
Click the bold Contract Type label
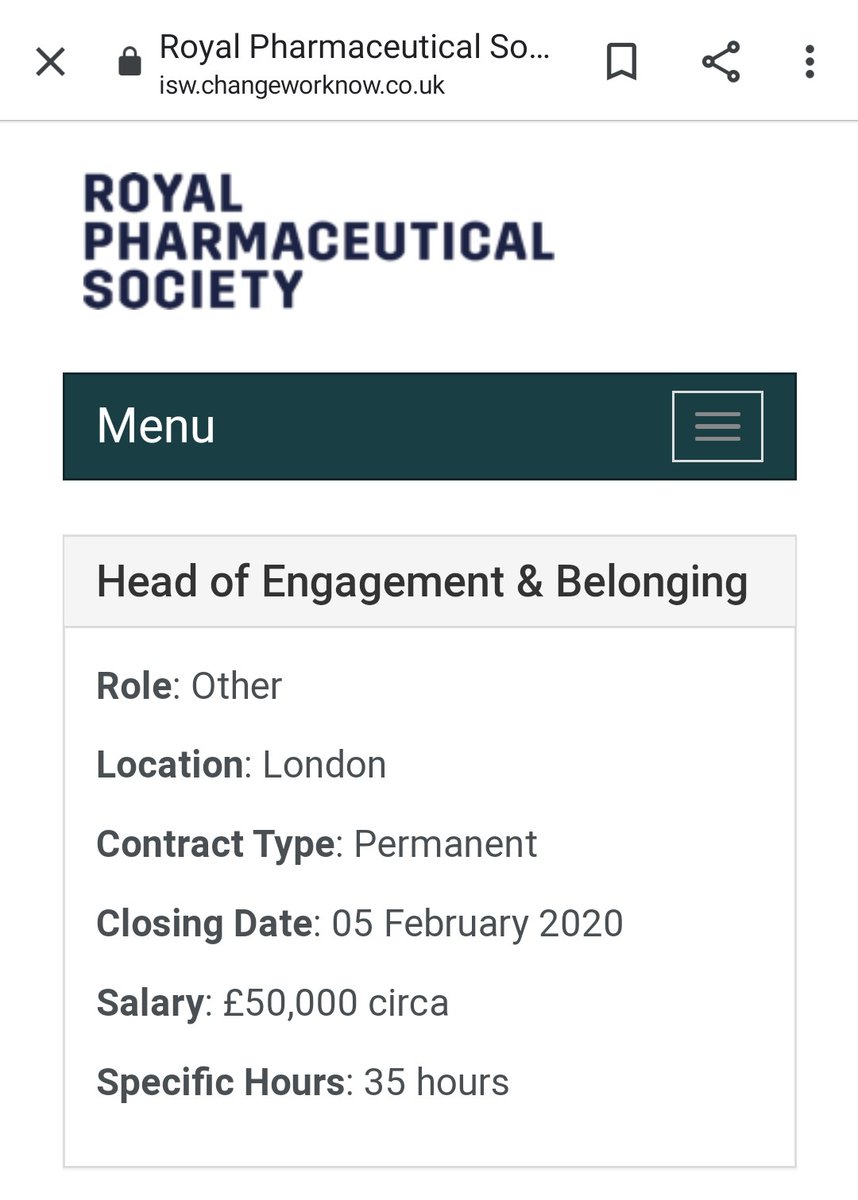click(215, 844)
